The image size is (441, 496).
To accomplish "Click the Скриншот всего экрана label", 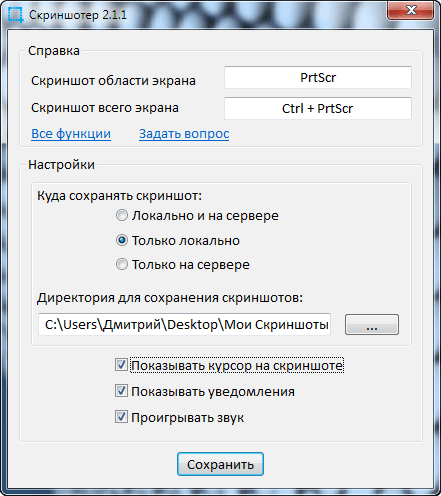I will (105, 108).
